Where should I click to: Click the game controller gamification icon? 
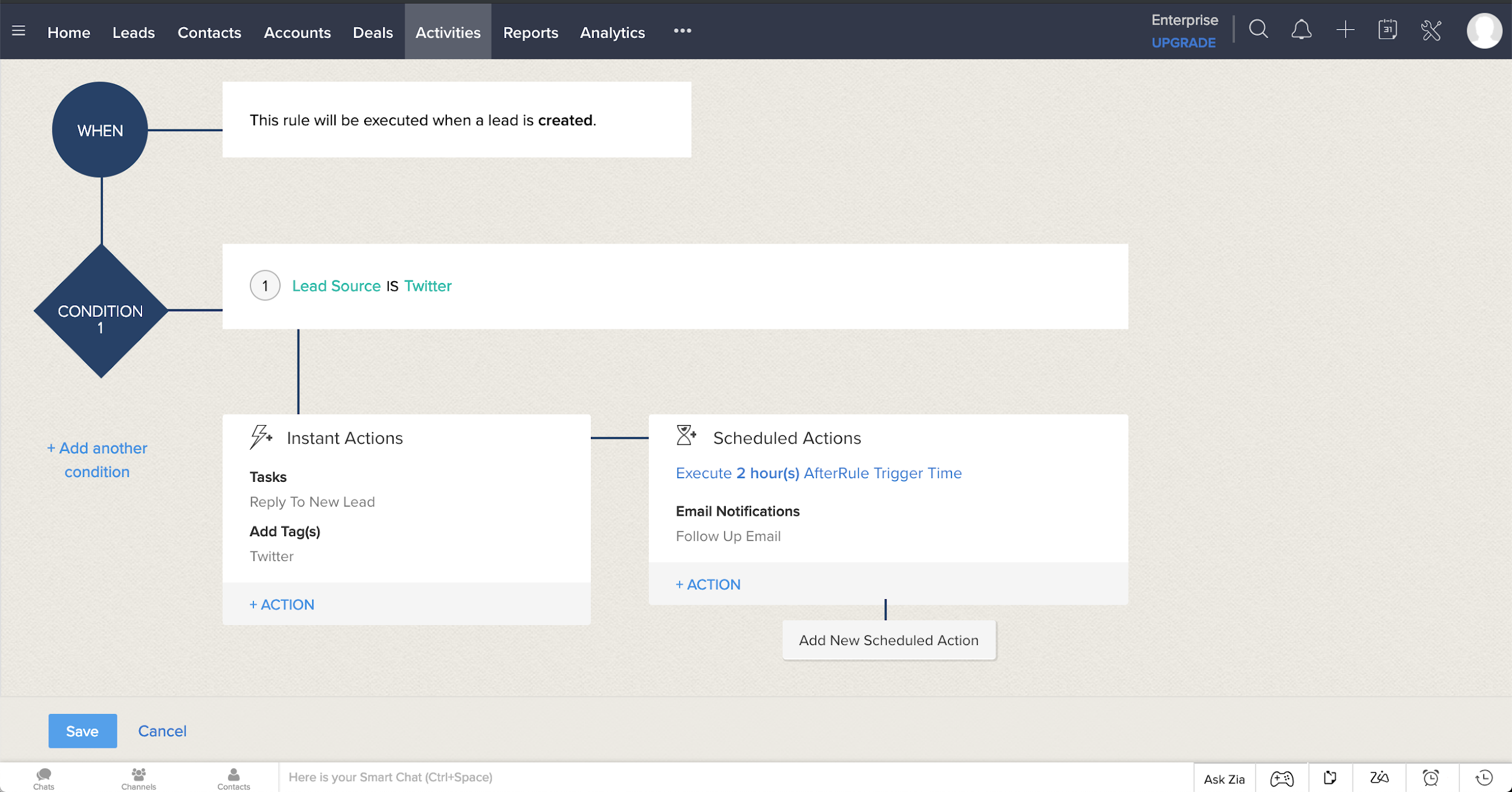[1282, 777]
